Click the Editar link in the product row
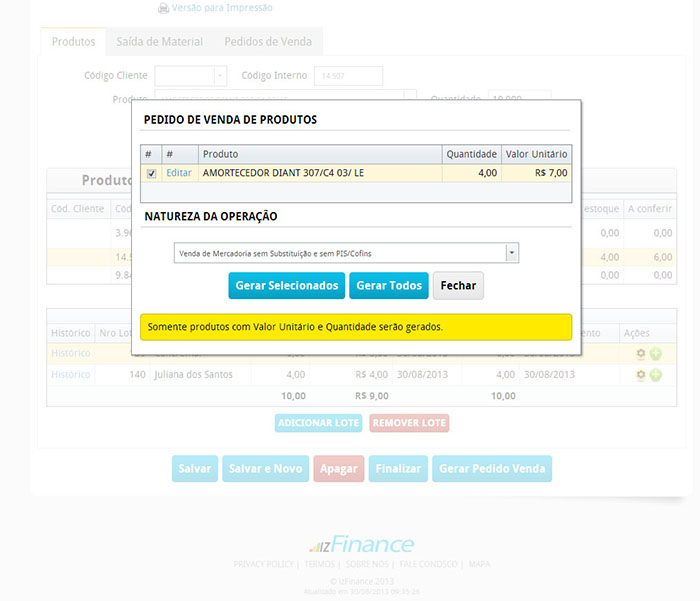700x601 pixels. 179,173
